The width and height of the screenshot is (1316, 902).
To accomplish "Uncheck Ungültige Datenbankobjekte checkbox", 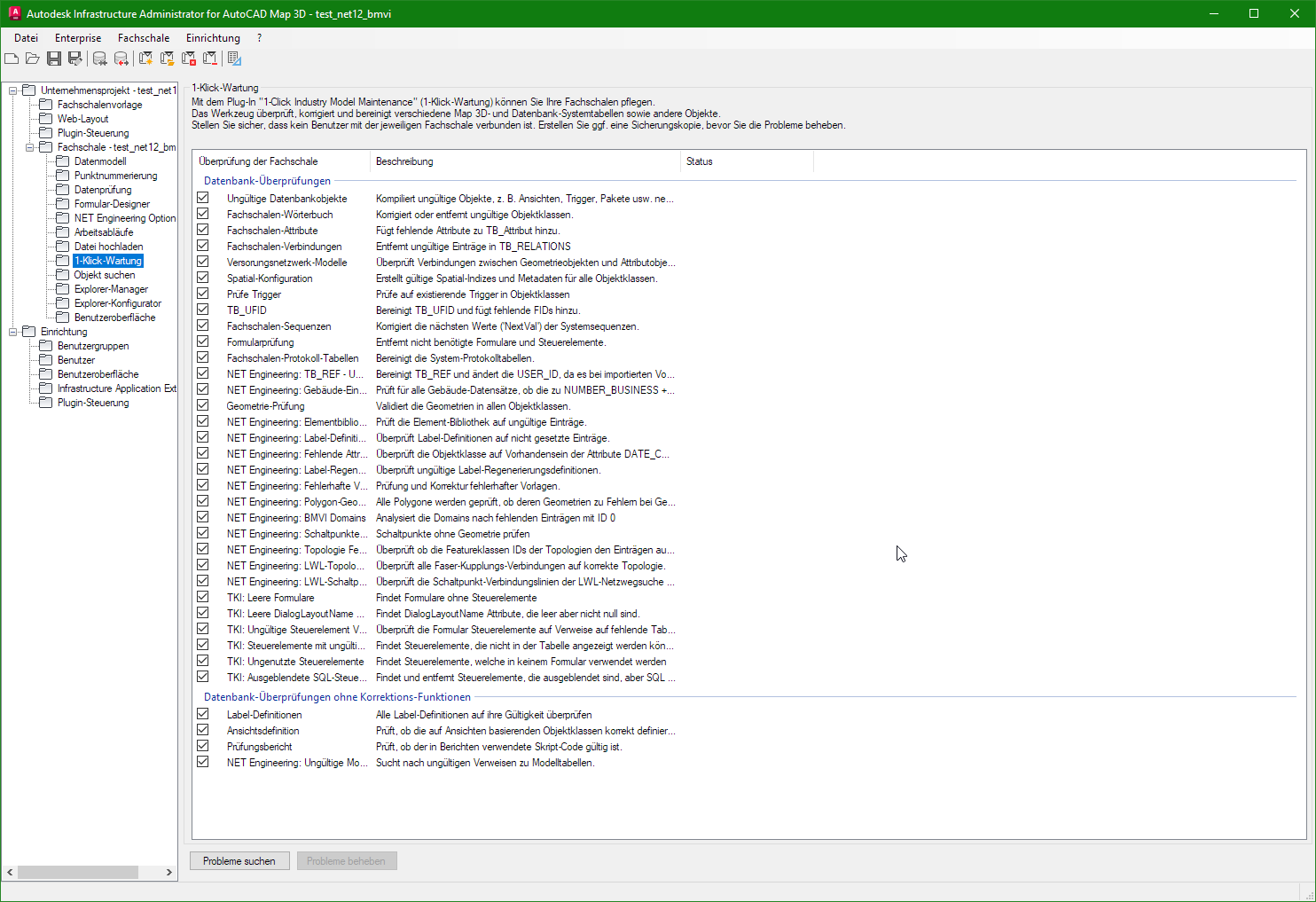I will [203, 198].
